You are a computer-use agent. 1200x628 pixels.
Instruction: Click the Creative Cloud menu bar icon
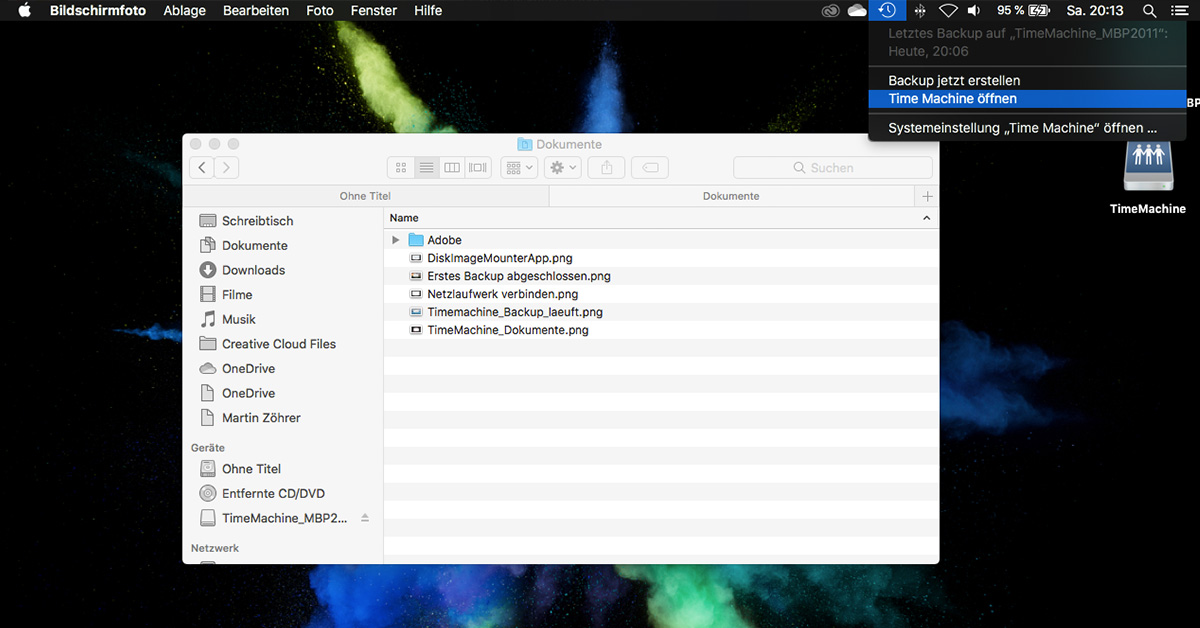[830, 11]
